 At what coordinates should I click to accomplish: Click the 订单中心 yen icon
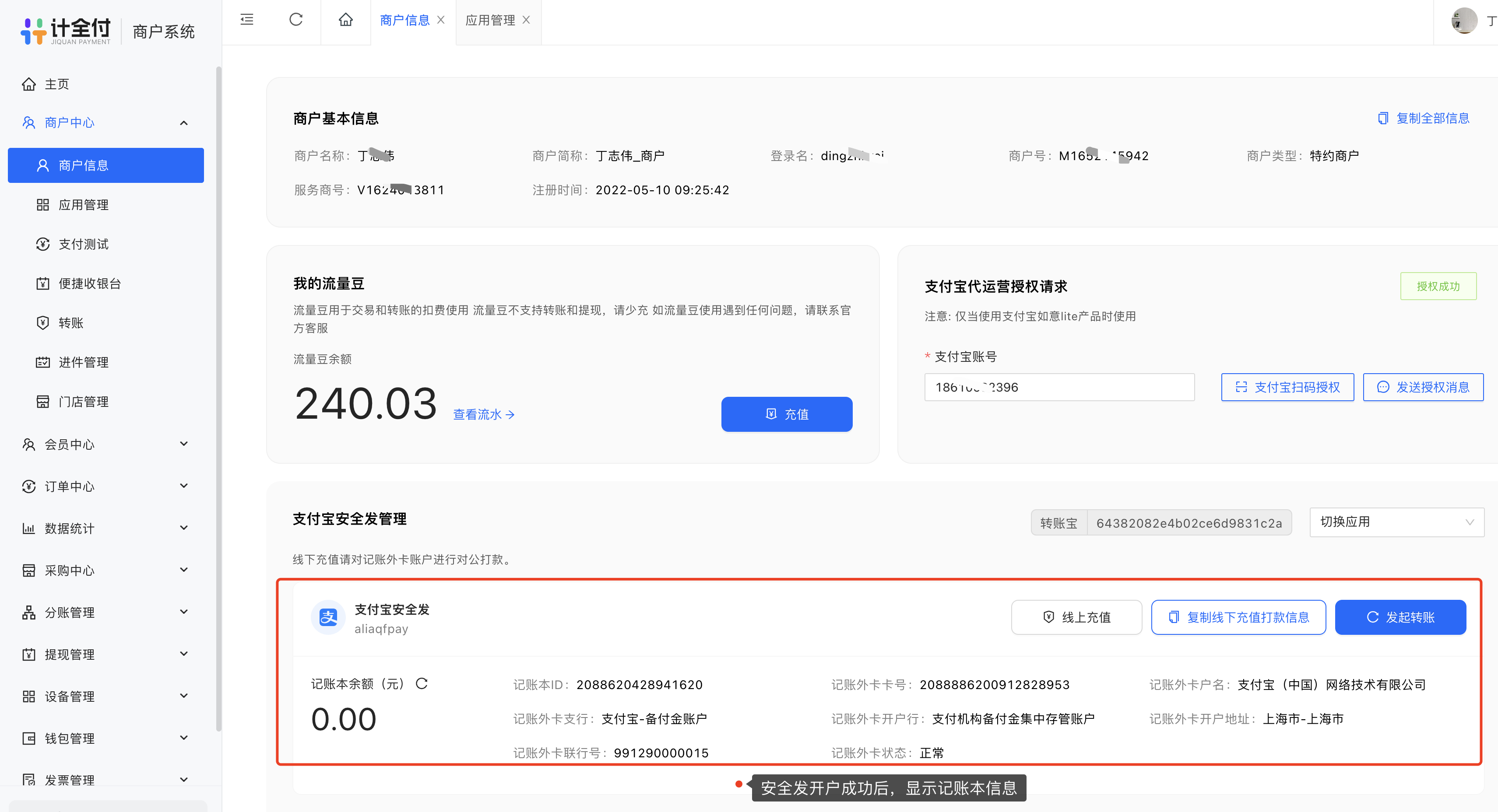28,486
